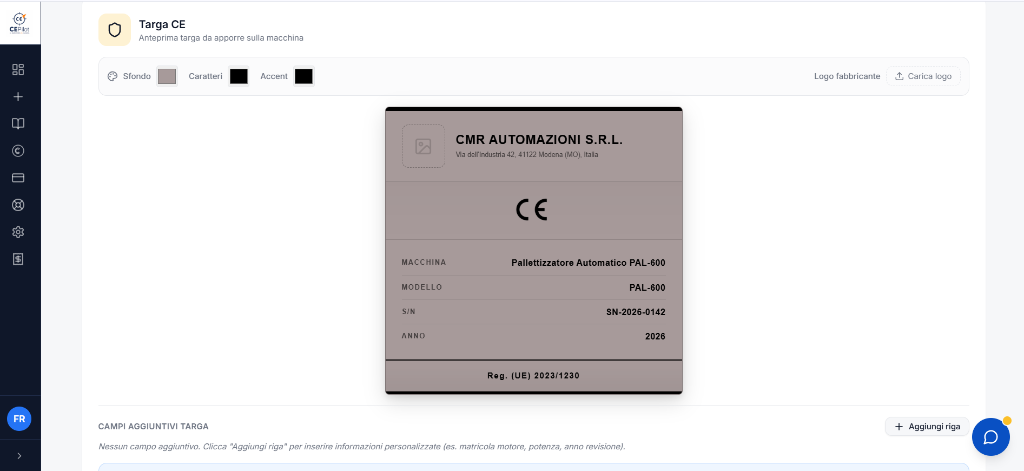The image size is (1024, 471).
Task: Open the copyright circle icon in sidebar
Action: point(18,151)
